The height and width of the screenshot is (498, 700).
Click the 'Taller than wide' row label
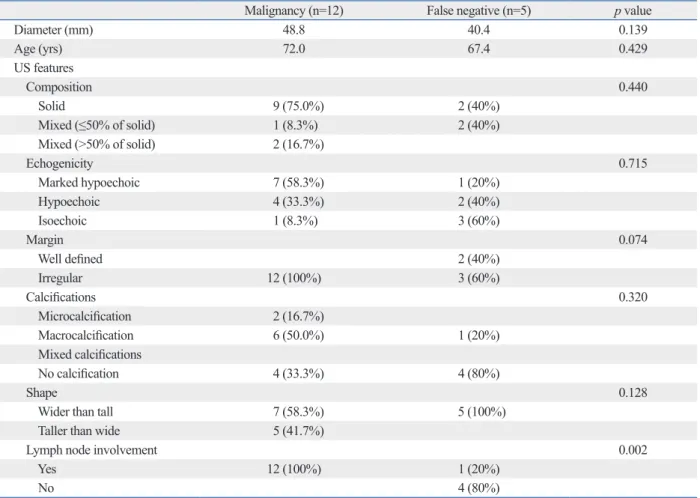click(79, 431)
